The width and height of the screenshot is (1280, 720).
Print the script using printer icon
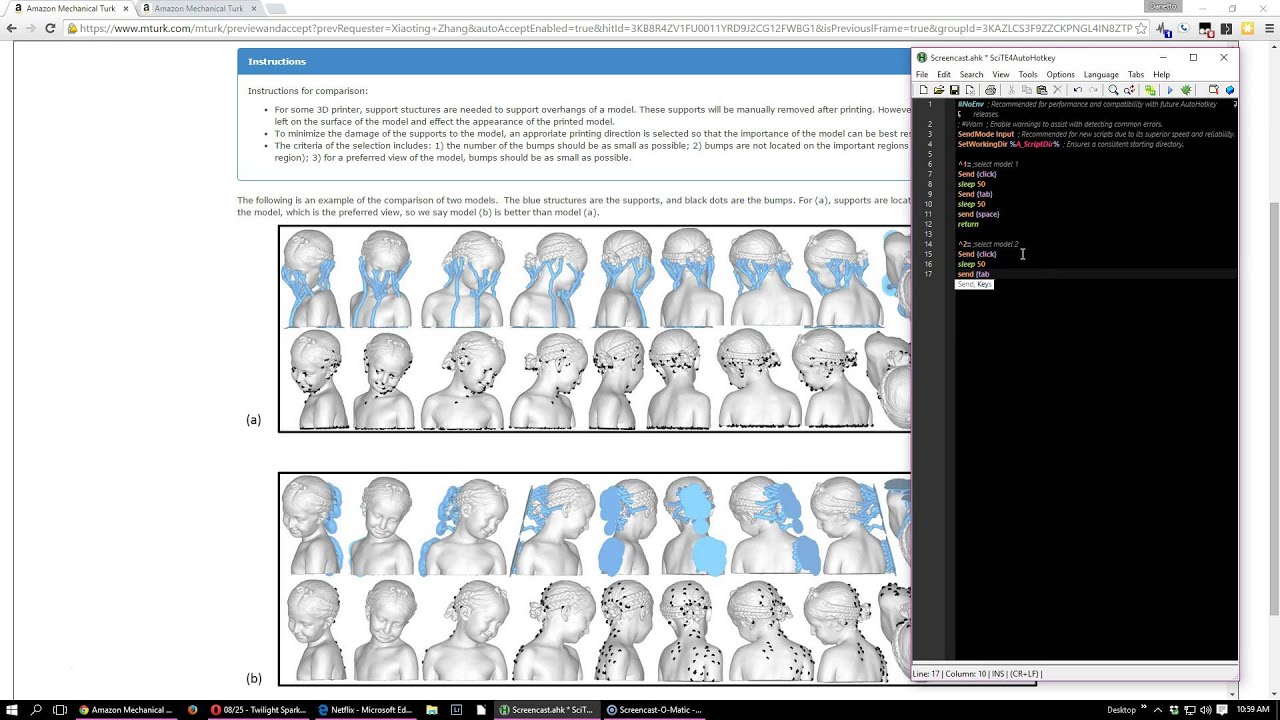[990, 90]
